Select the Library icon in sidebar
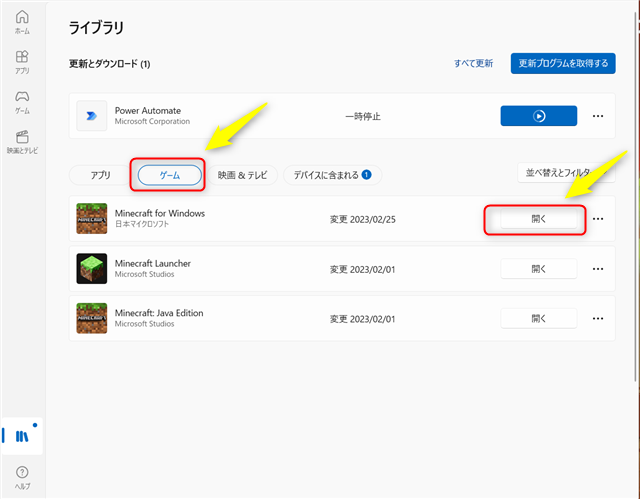Image resolution: width=640 pixels, height=499 pixels. click(x=22, y=436)
